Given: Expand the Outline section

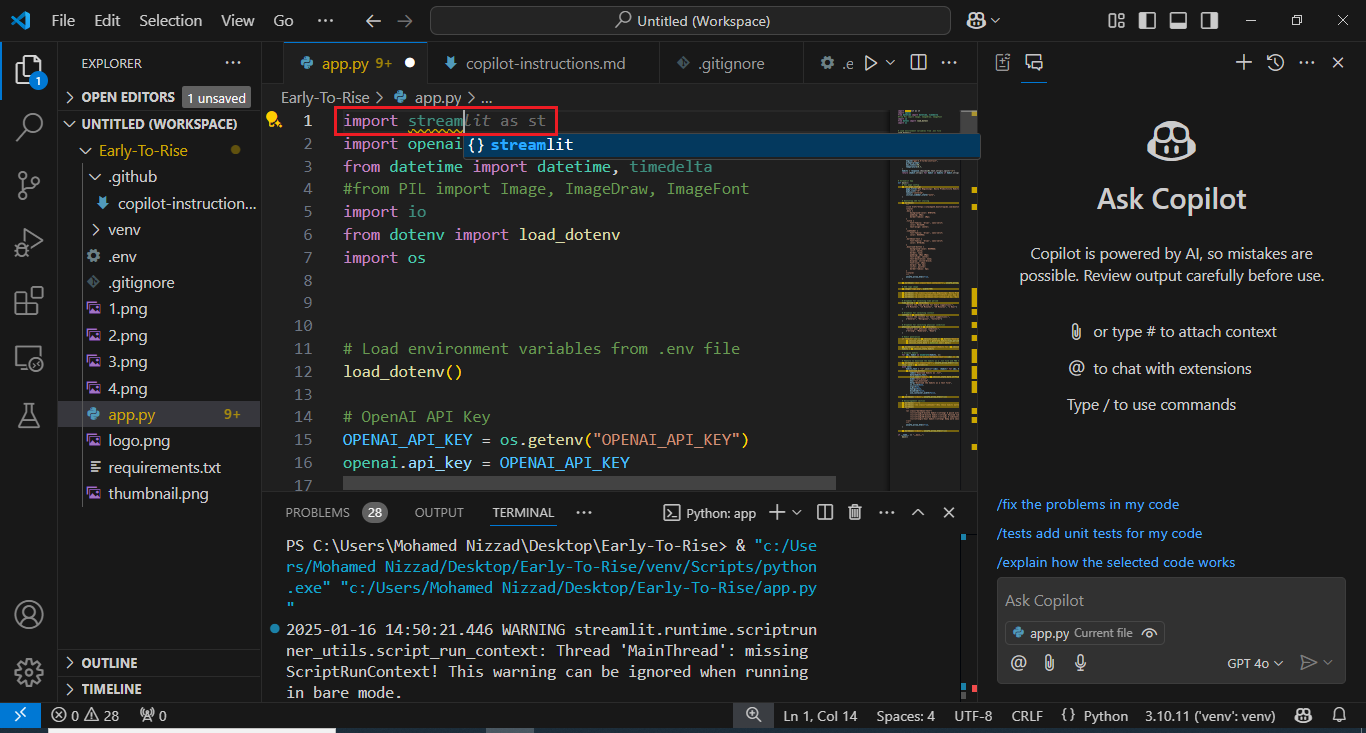Looking at the screenshot, I should [x=158, y=663].
